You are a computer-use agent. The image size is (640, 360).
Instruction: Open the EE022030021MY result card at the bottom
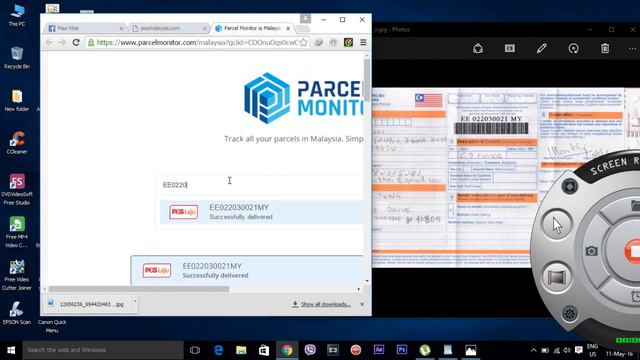coord(247,270)
